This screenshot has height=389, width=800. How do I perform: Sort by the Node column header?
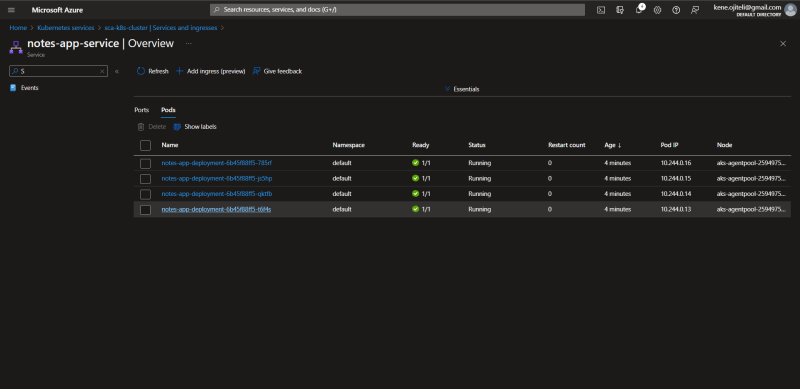click(724, 145)
